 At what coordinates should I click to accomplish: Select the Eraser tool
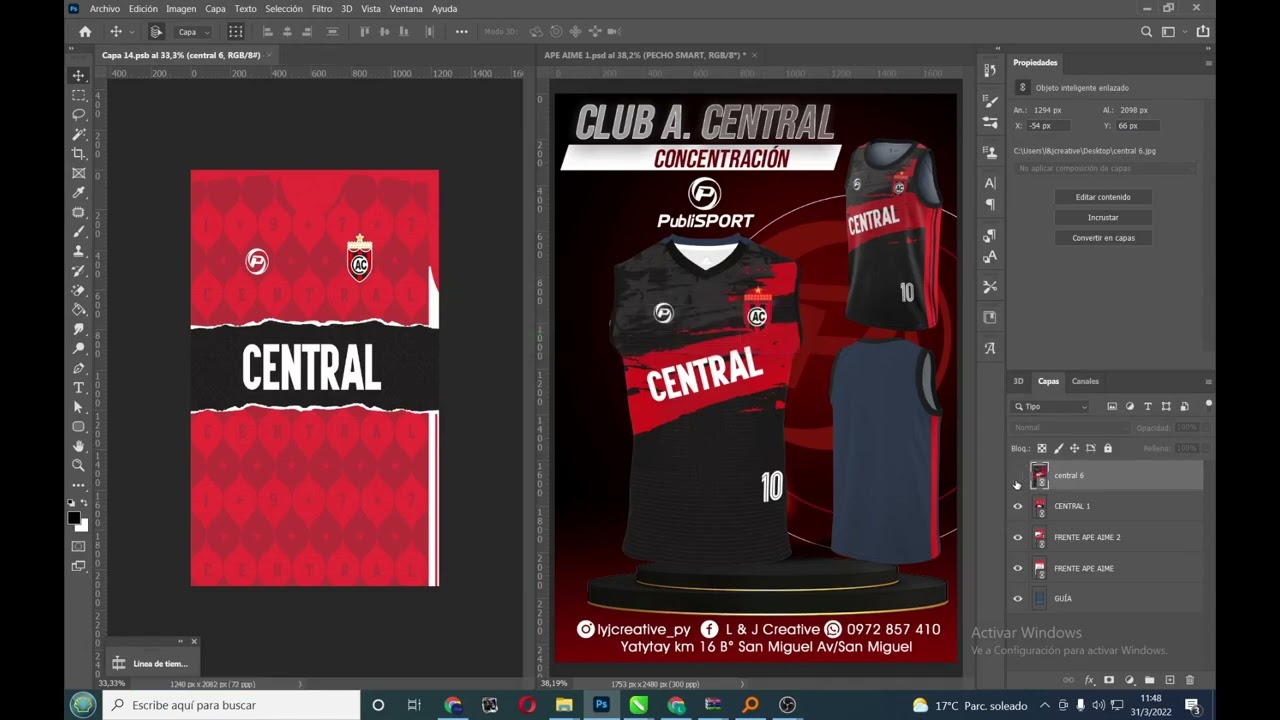(78, 290)
